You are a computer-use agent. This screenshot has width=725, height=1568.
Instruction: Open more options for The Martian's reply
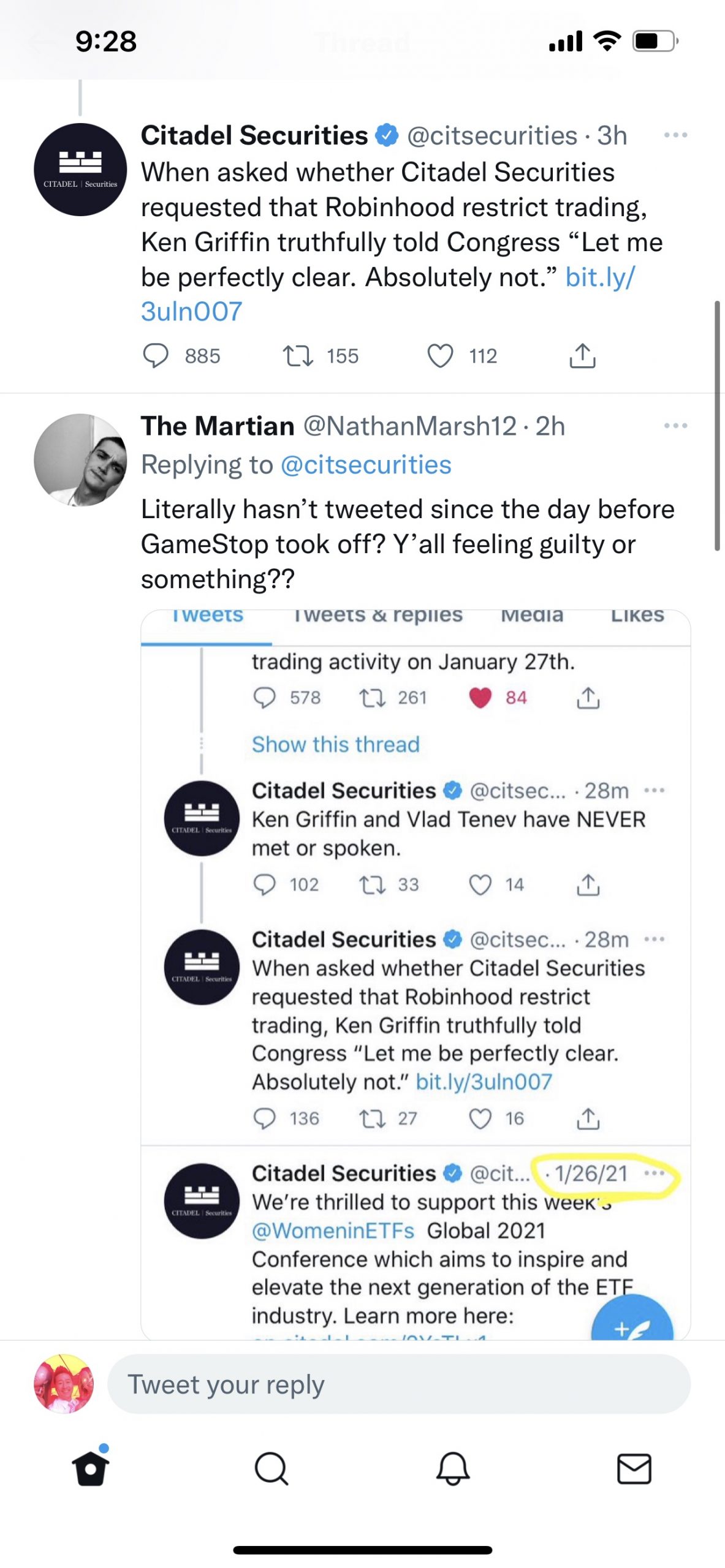click(675, 426)
